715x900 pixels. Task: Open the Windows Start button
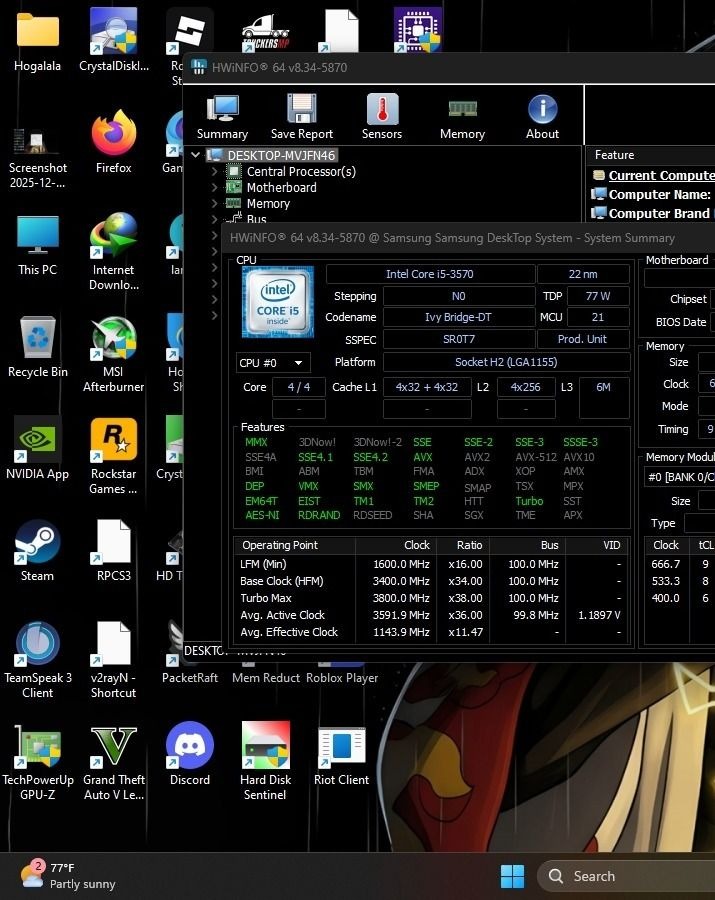coord(512,876)
